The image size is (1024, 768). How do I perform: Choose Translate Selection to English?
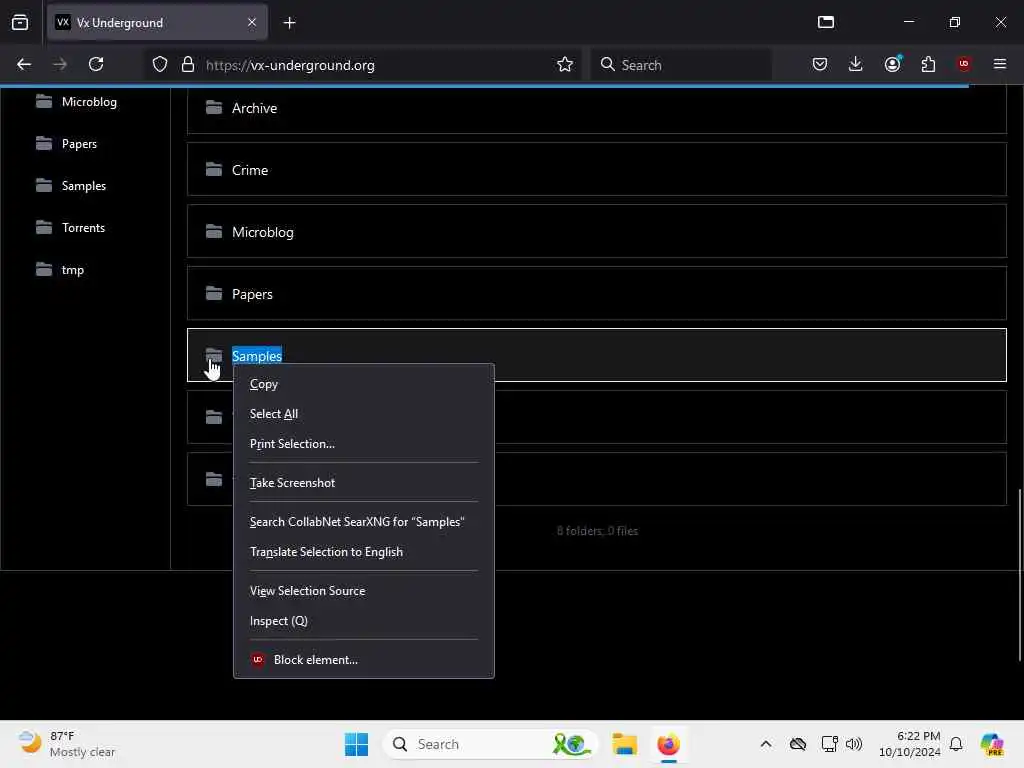pyautogui.click(x=364, y=552)
